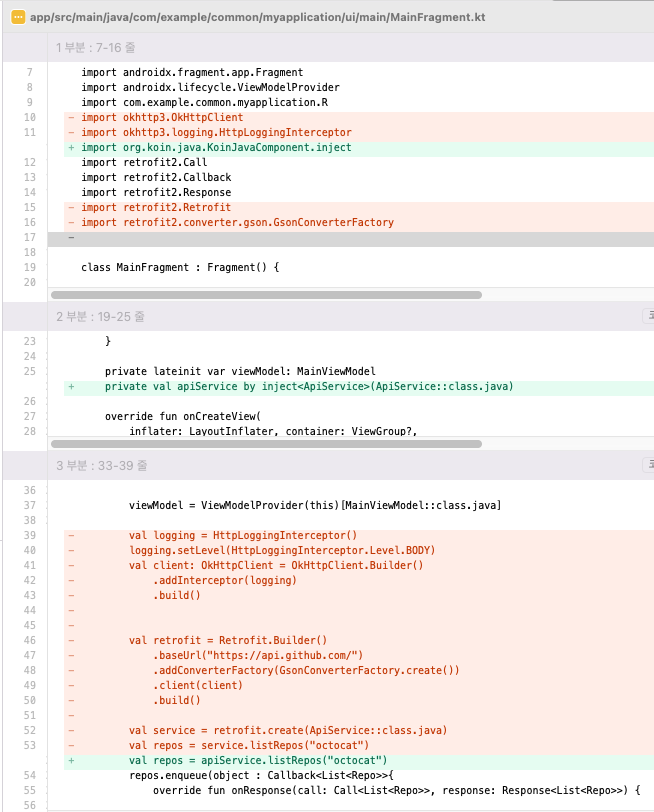The height and width of the screenshot is (812, 654).
Task: Click the horizontal scrollbar under hunk 1
Action: 266,295
